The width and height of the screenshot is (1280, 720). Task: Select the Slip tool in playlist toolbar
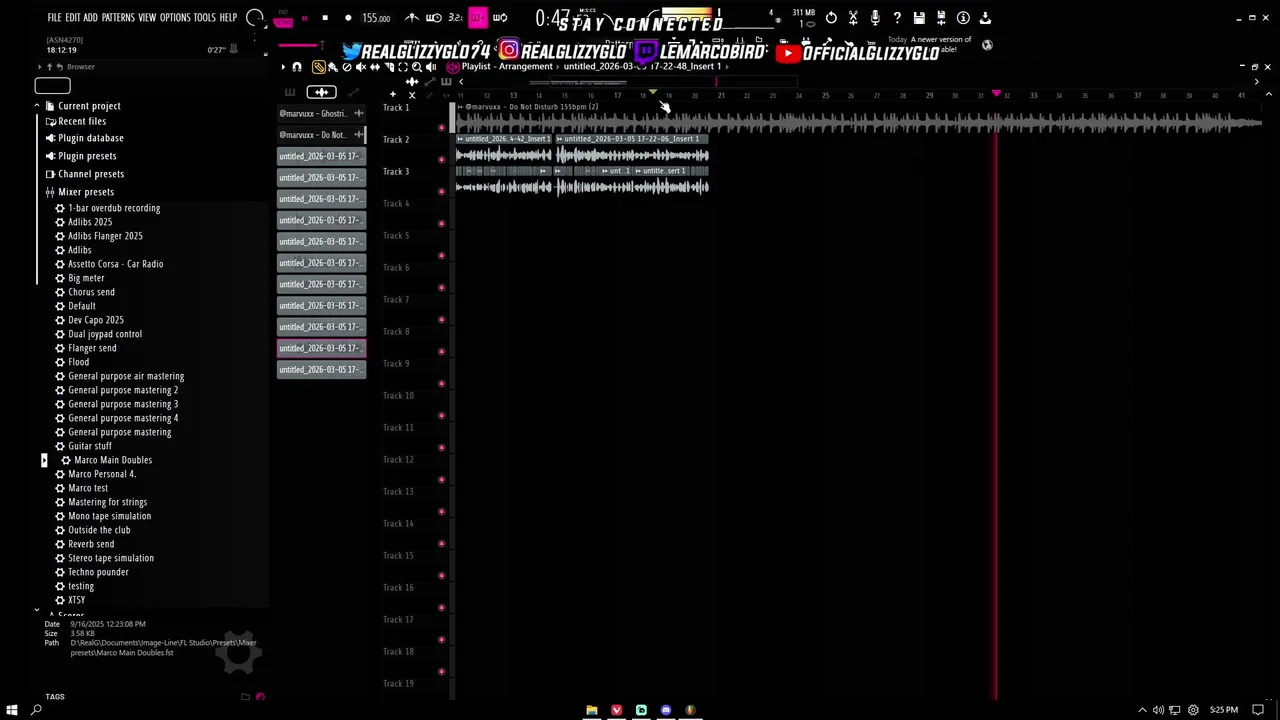375,67
